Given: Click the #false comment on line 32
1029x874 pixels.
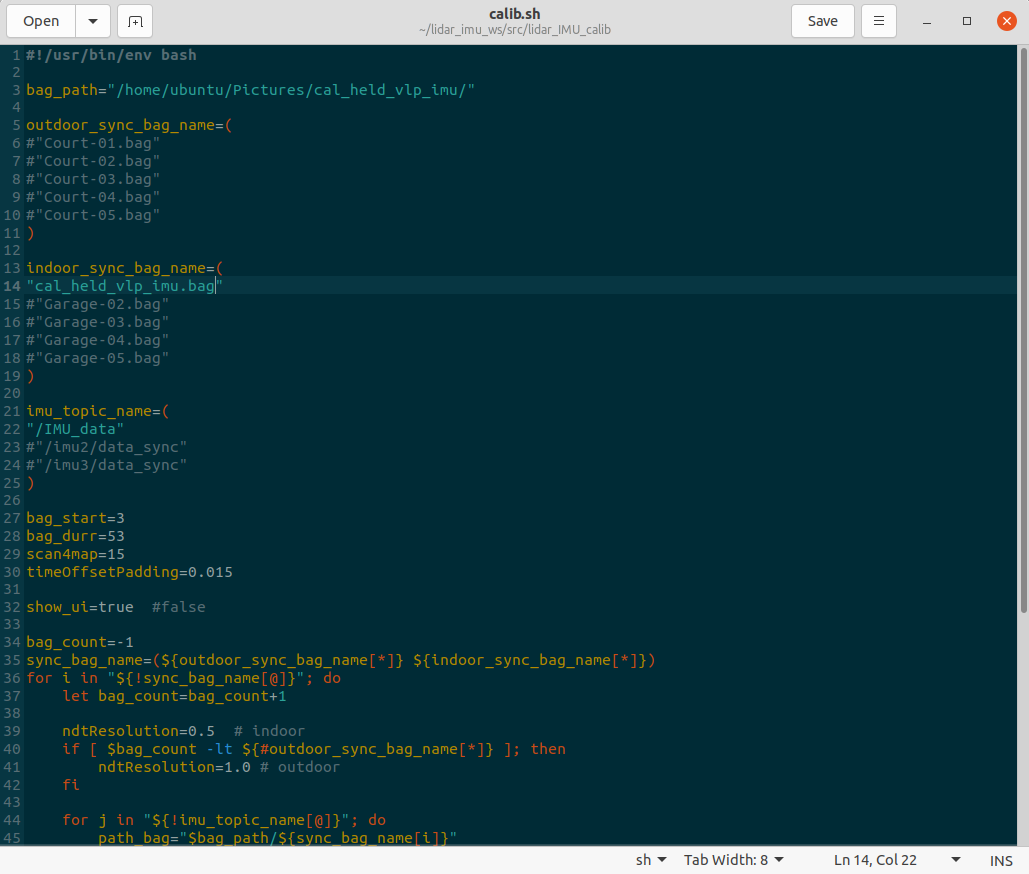Looking at the screenshot, I should pyautogui.click(x=178, y=607).
